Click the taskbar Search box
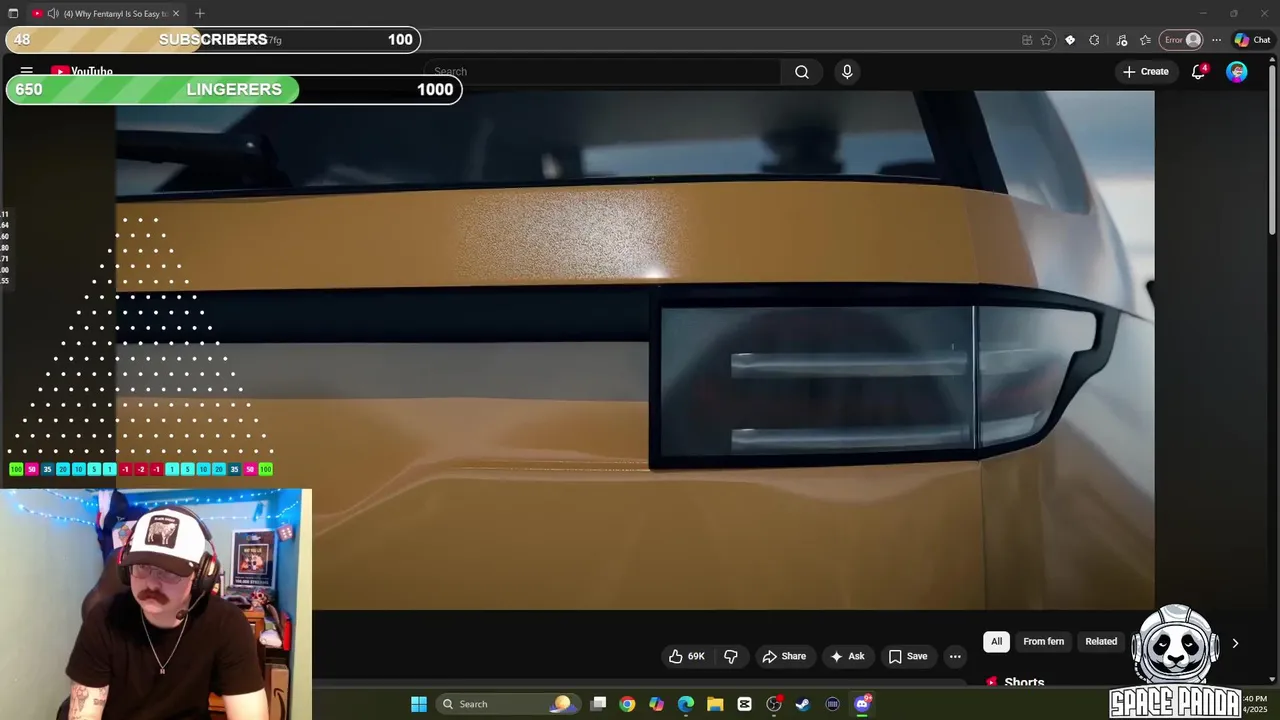Viewport: 1280px width, 720px height. 506,704
